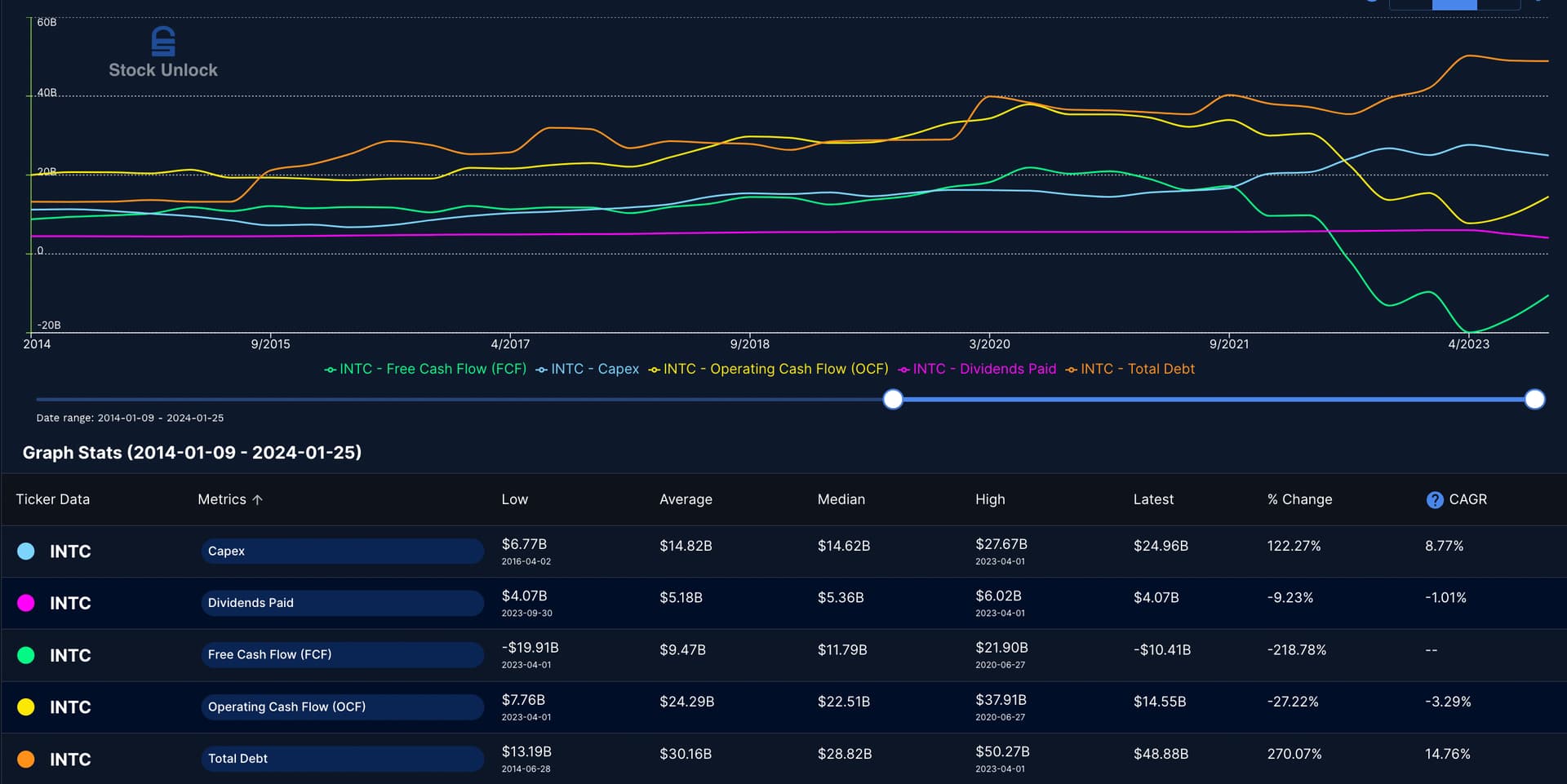Click the Total Debt CAGR 14.76%
The image size is (1567, 784).
tap(1447, 754)
